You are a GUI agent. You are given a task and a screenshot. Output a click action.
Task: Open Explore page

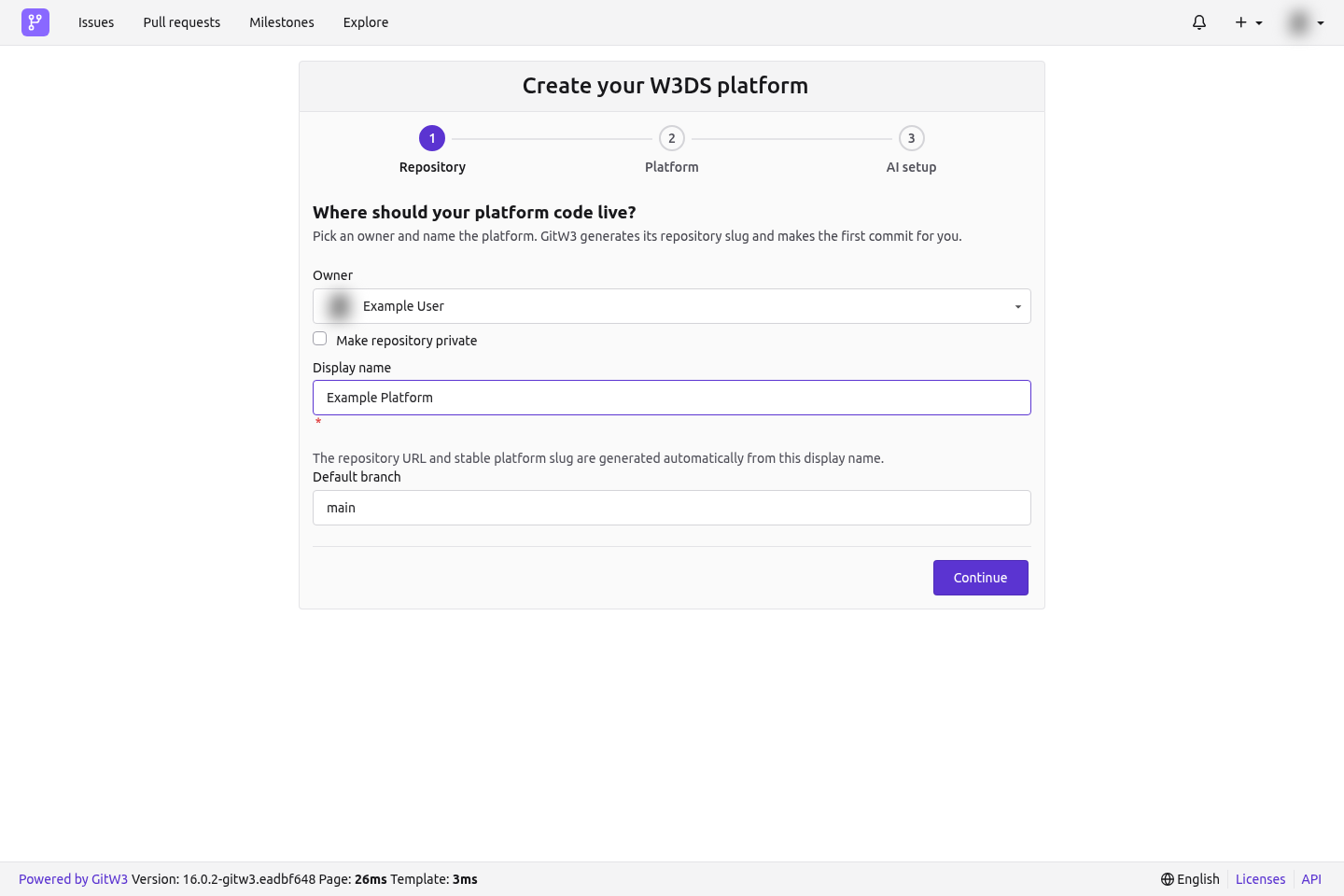366,22
